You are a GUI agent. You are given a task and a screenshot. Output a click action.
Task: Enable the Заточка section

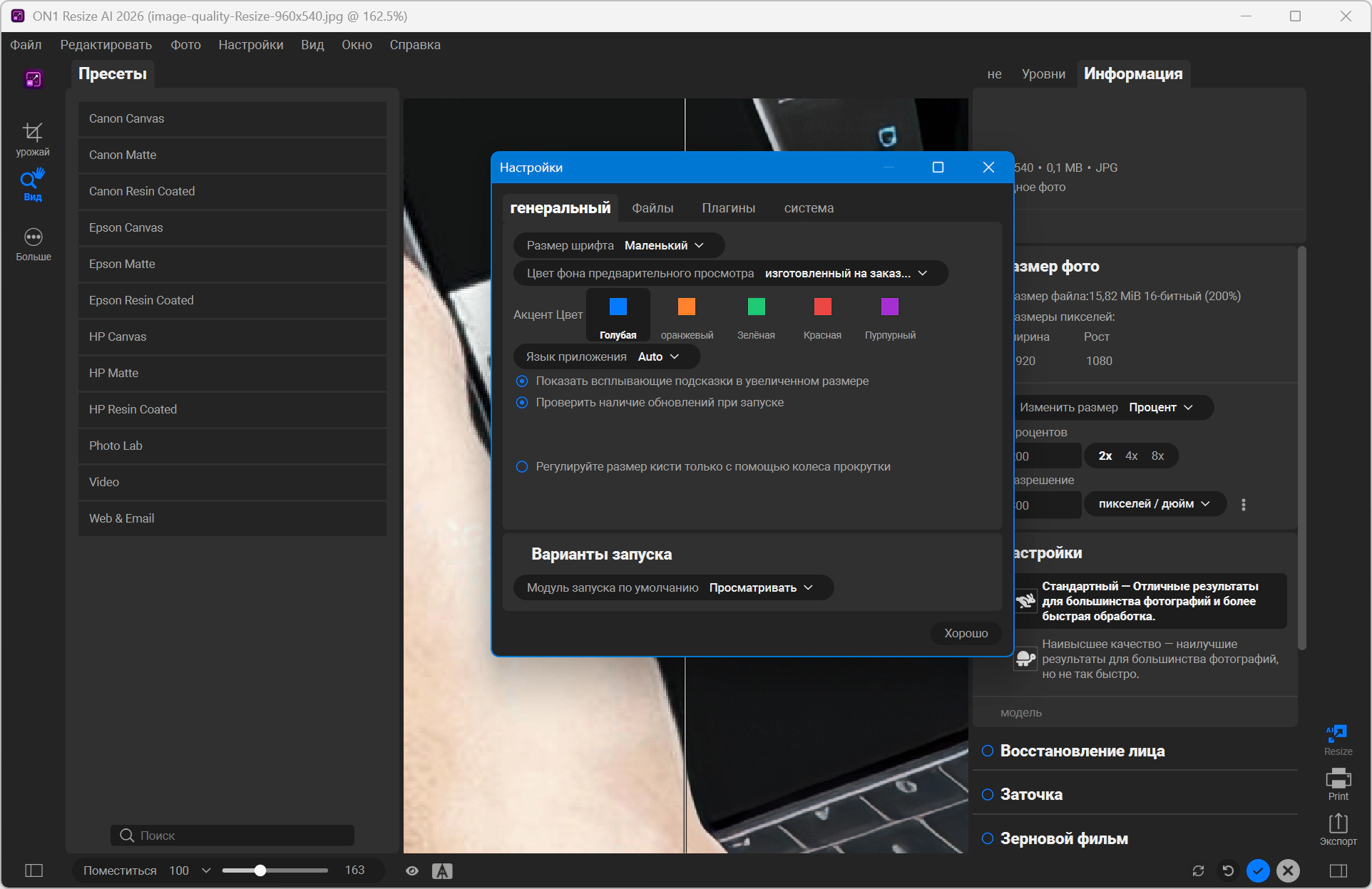tap(988, 795)
